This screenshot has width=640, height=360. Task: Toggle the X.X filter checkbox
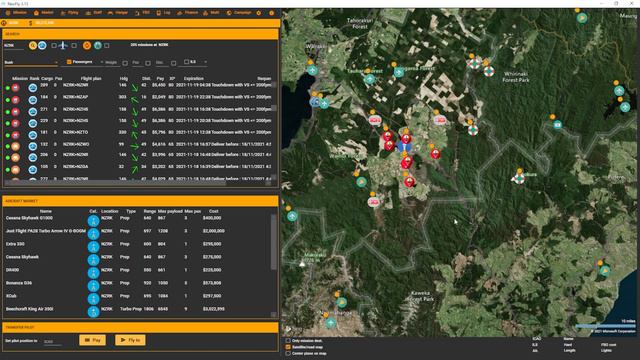(x=186, y=62)
